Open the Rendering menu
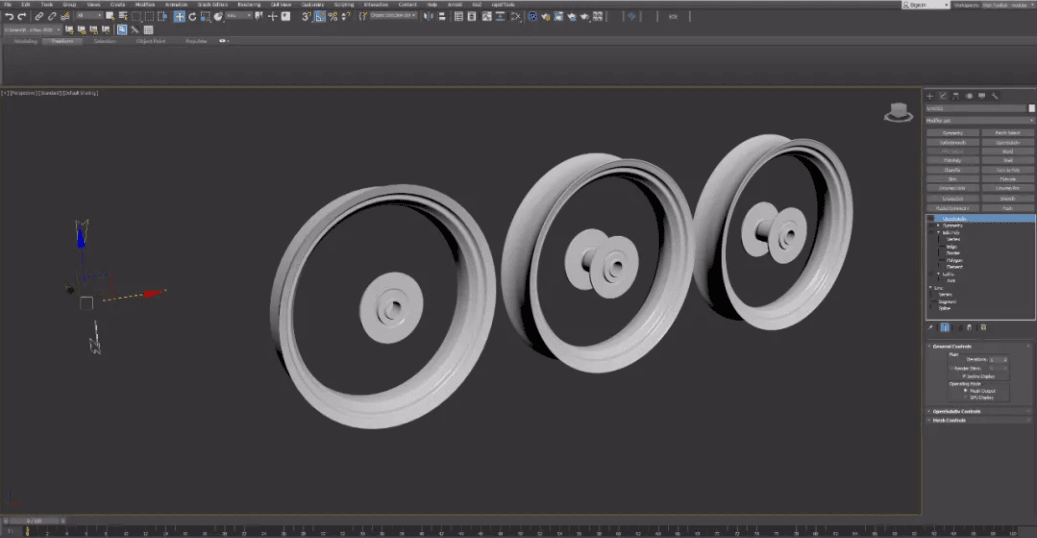The image size is (1037, 538). (248, 4)
